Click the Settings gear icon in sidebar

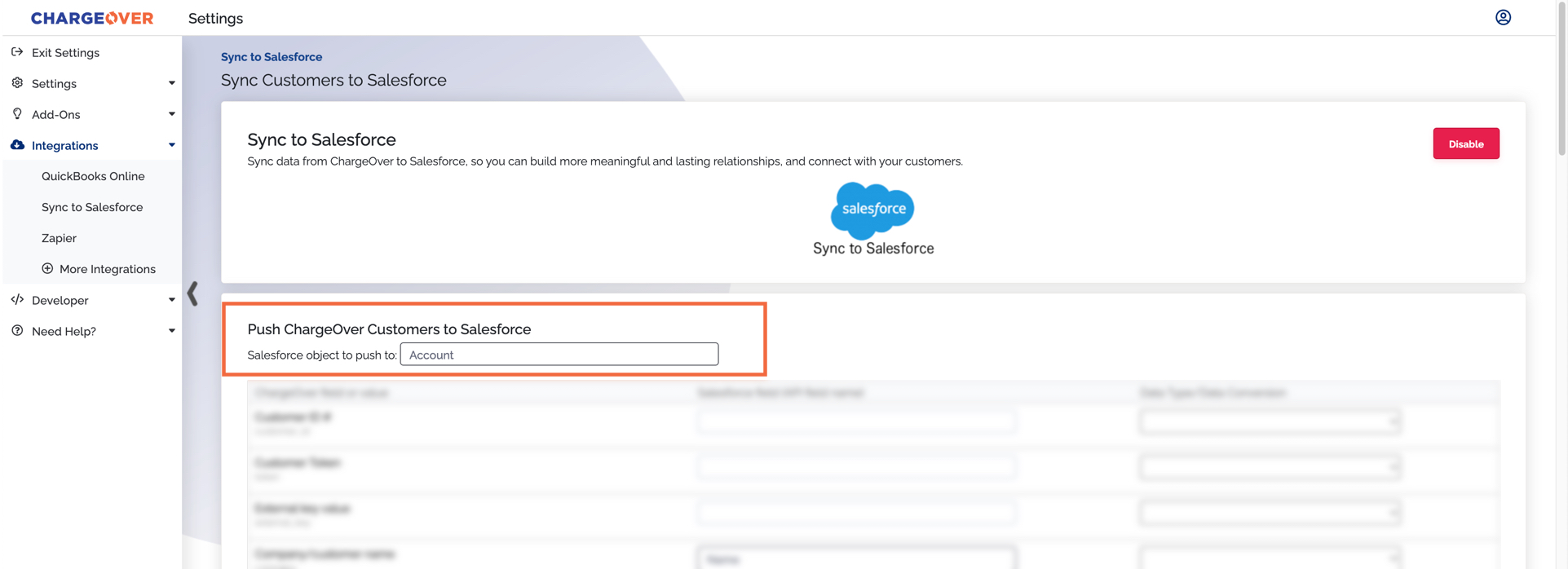[x=17, y=83]
